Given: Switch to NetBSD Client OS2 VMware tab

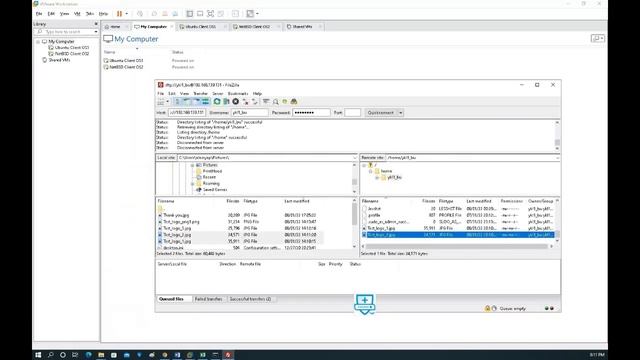Looking at the screenshot, I should [x=254, y=27].
